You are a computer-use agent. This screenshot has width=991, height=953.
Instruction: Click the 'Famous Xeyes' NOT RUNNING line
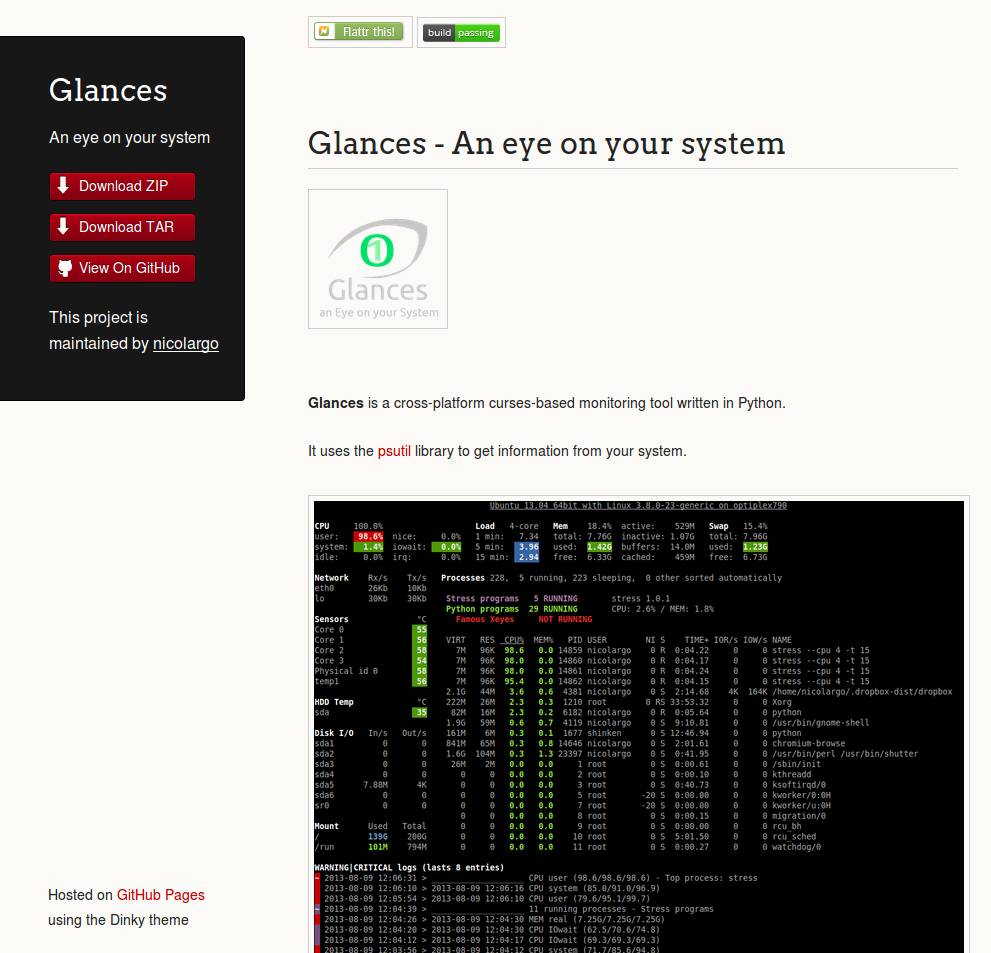pyautogui.click(x=524, y=619)
